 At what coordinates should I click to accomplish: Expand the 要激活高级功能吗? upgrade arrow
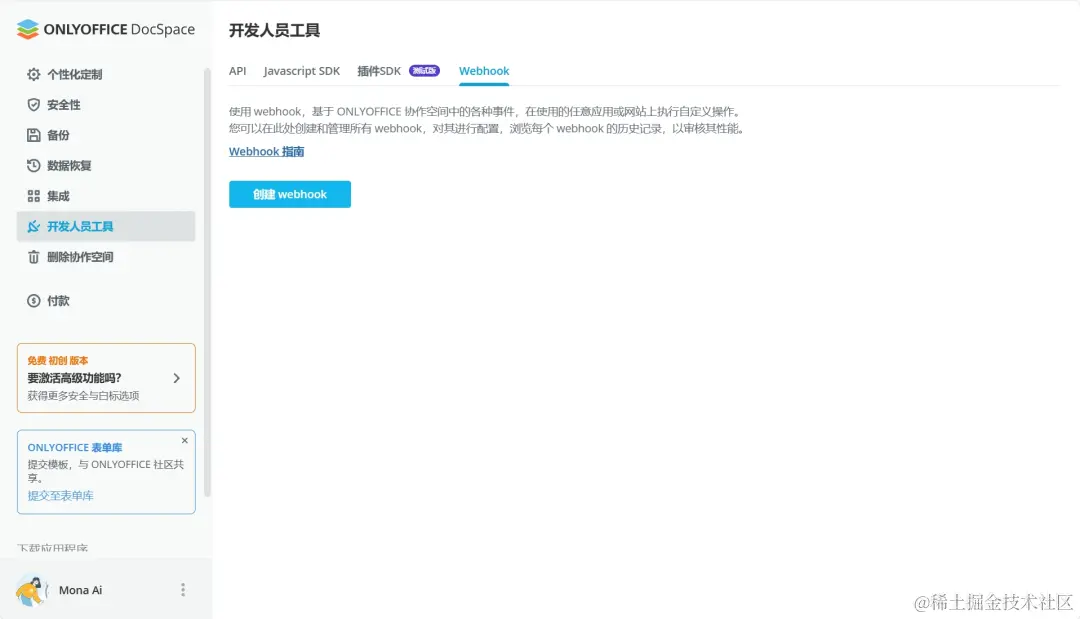177,378
